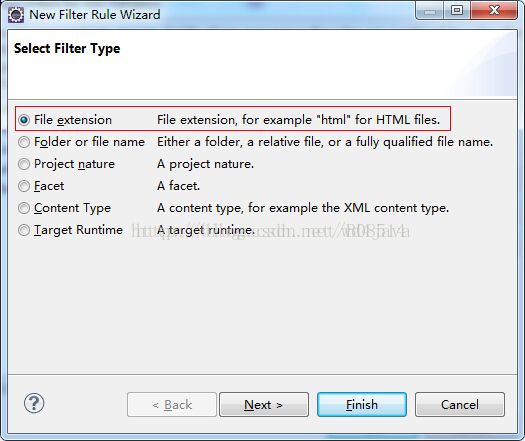Screen dimensions: 525x441
Task: Select the Project nature radio button
Action: point(24,164)
